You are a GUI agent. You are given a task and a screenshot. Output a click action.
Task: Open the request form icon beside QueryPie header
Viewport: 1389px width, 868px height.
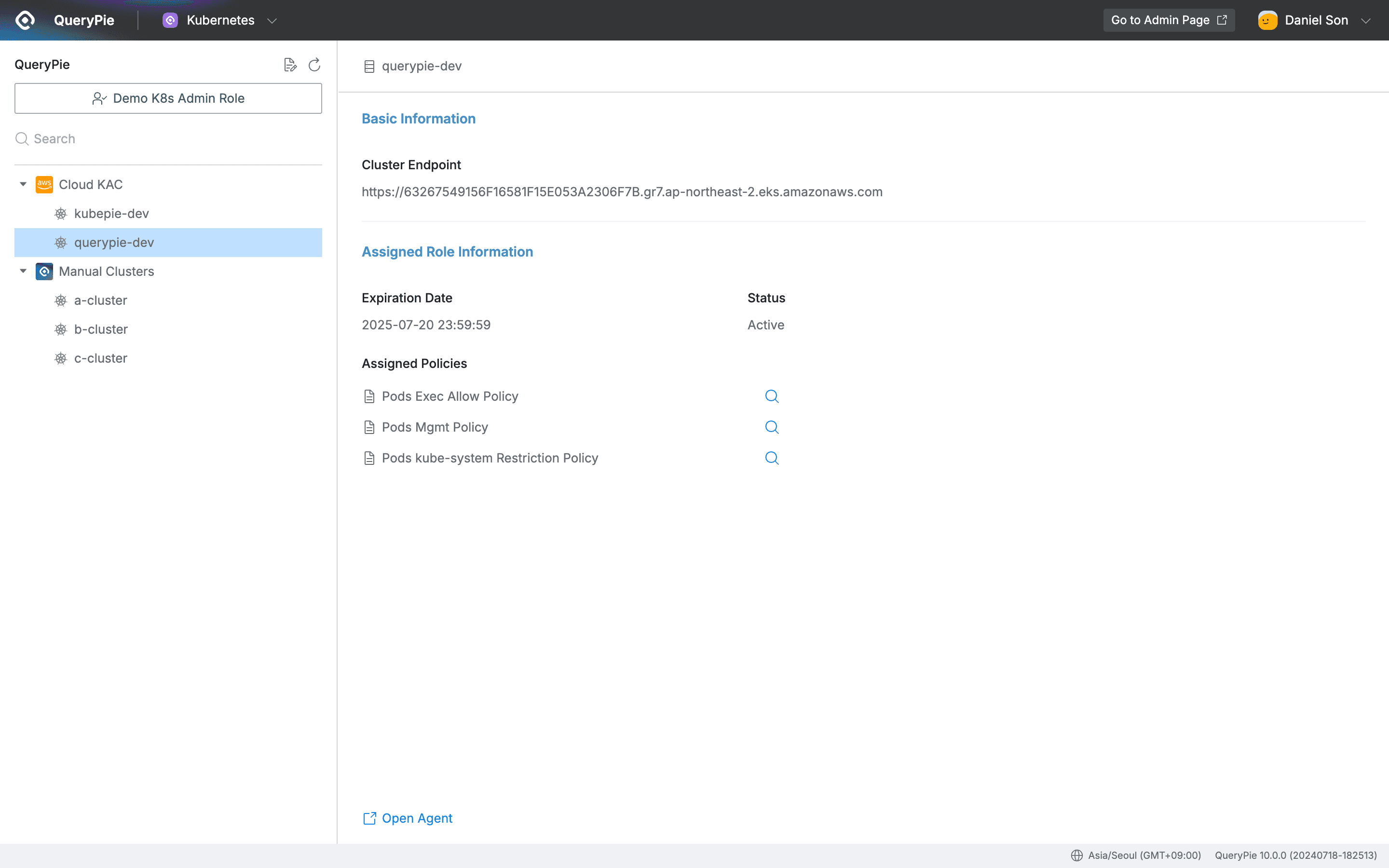tap(290, 64)
